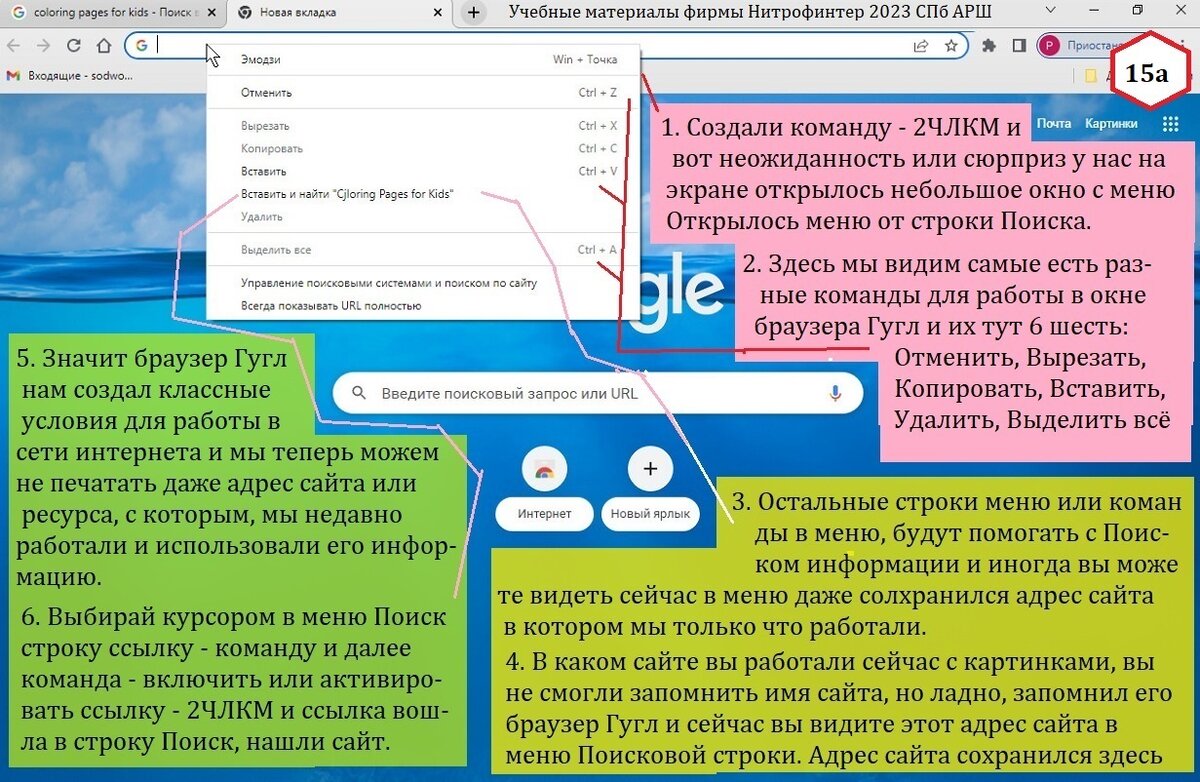Open Gmail bookmark Входящие

click(69, 75)
